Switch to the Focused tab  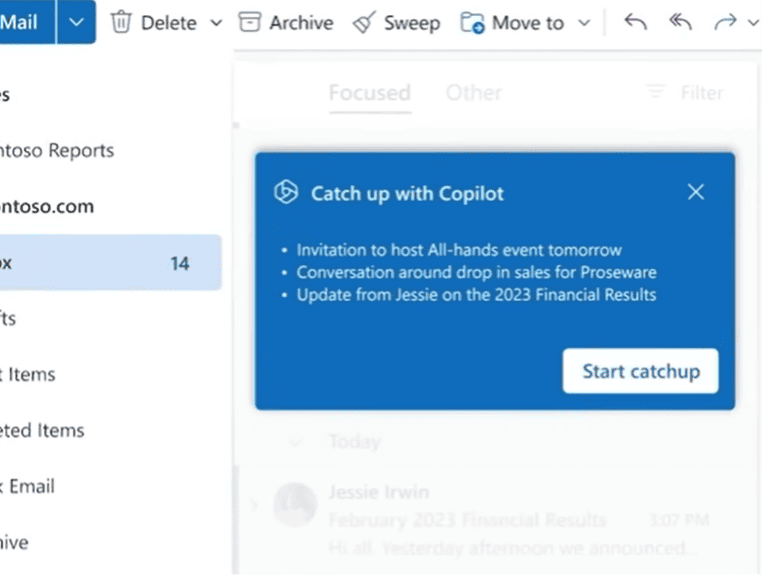tap(370, 93)
